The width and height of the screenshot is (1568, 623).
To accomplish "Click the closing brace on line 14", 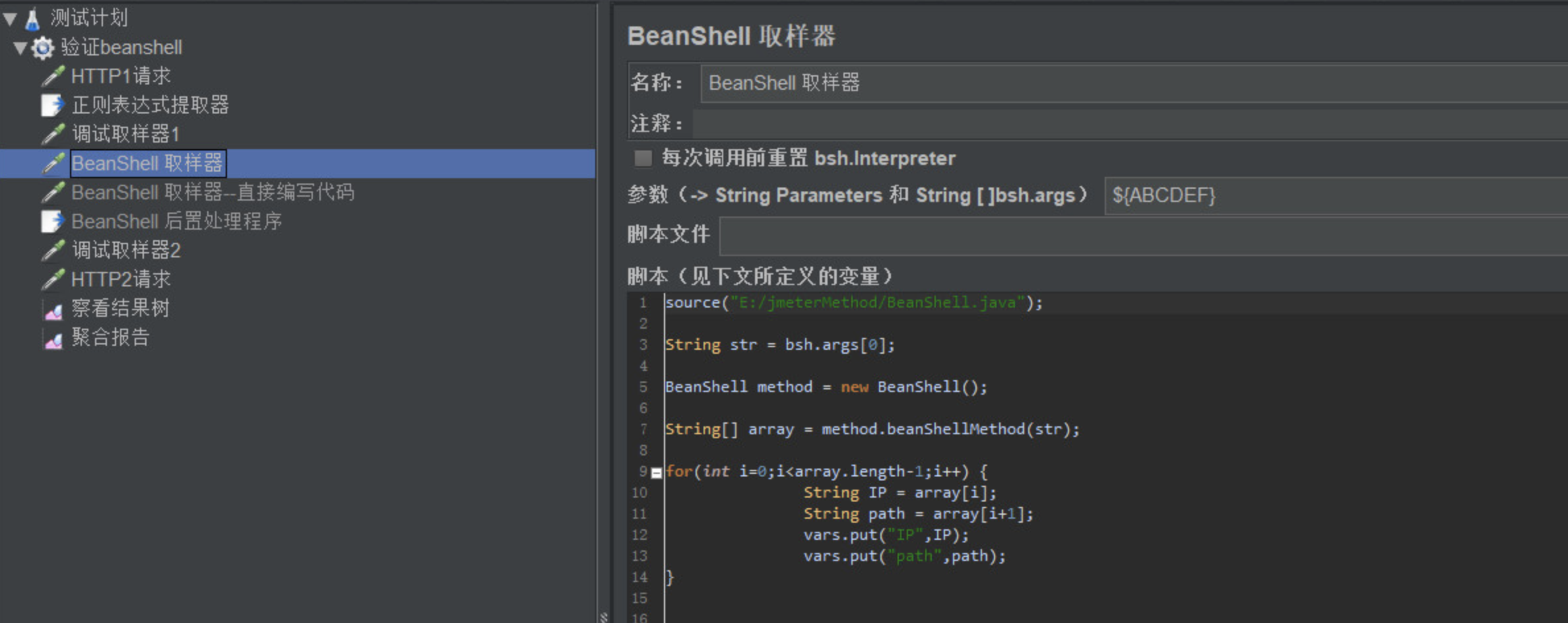I will tap(670, 577).
